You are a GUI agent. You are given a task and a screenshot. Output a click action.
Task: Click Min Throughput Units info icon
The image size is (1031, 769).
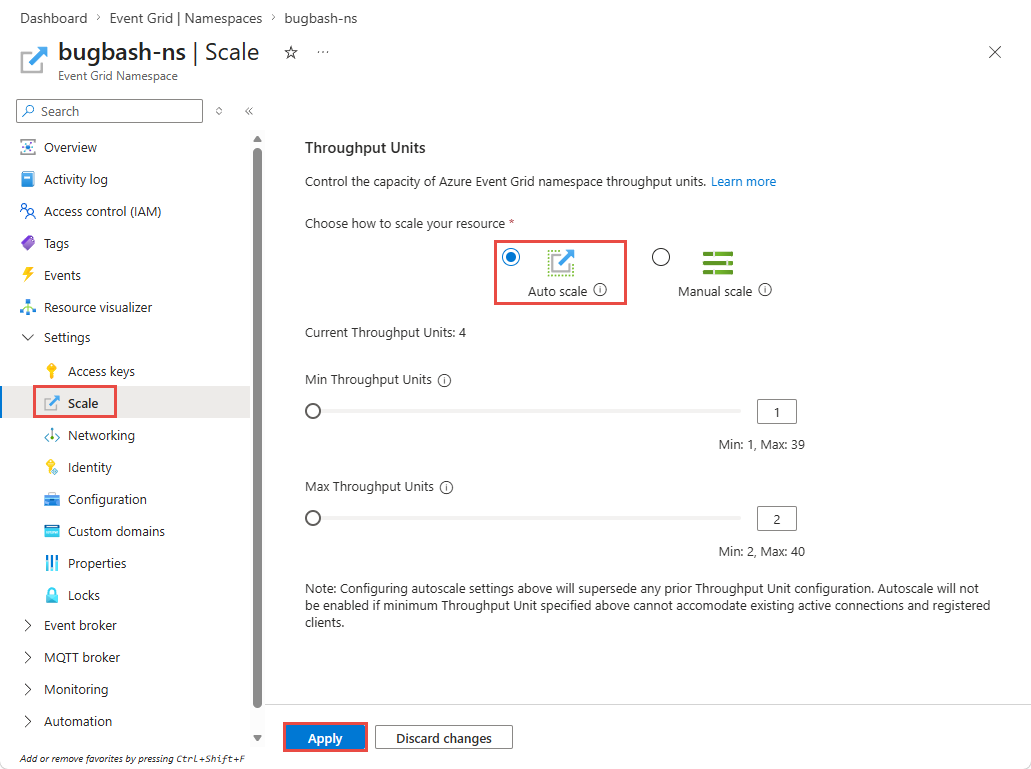(444, 381)
